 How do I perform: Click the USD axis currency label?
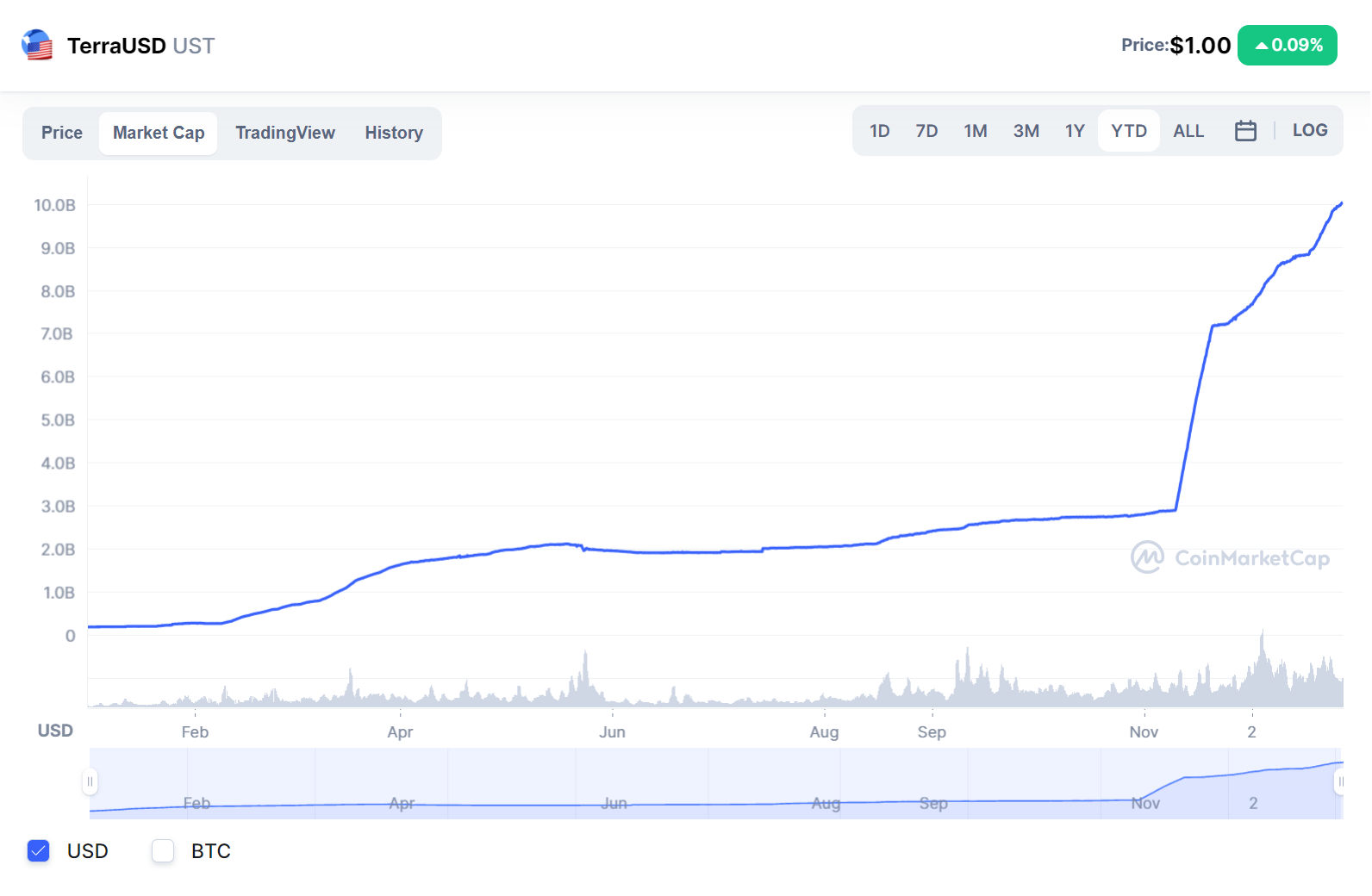pos(55,731)
